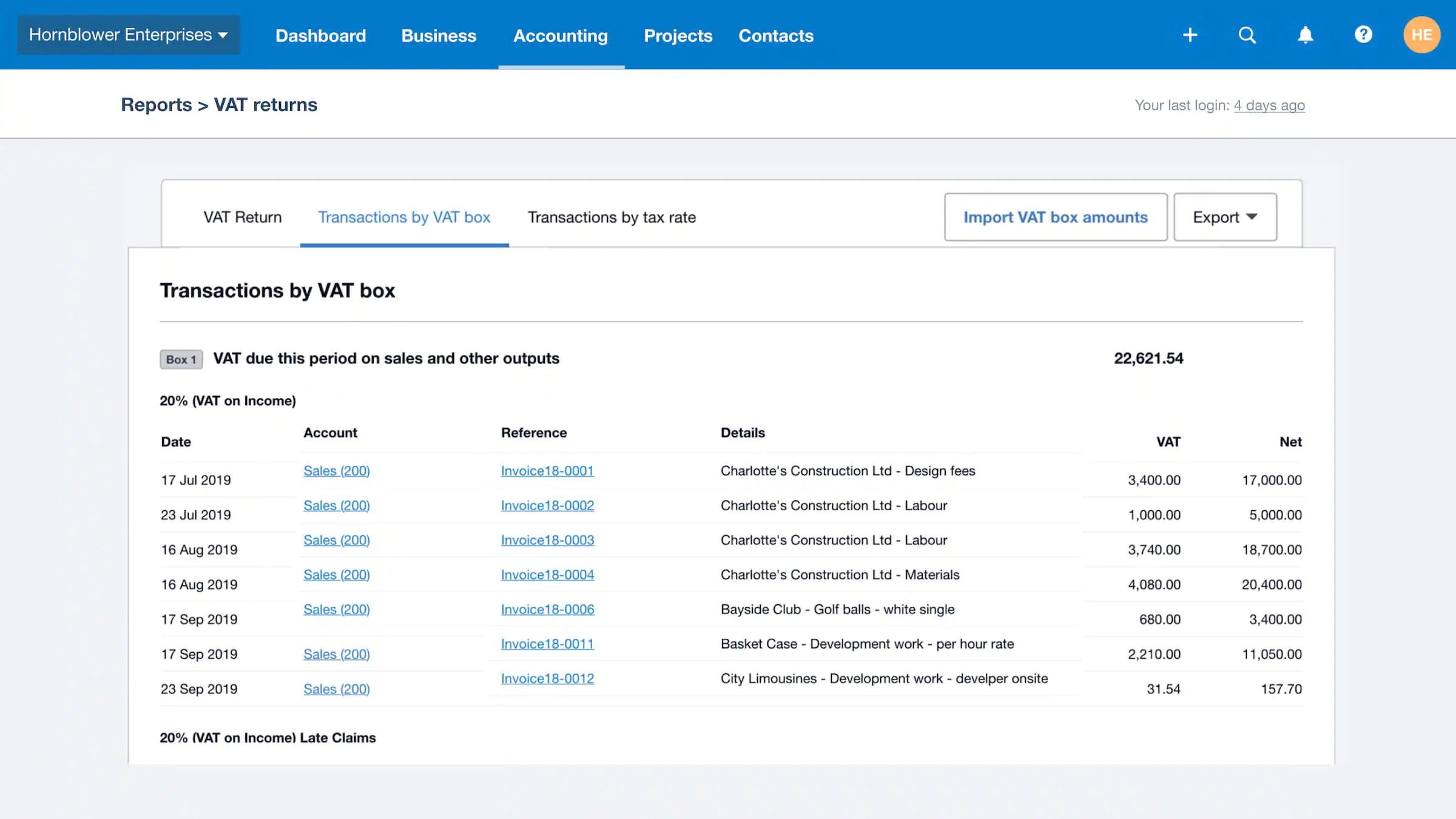The height and width of the screenshot is (819, 1456).
Task: Open Sales (200) account from 17 Jul row
Action: click(x=336, y=470)
